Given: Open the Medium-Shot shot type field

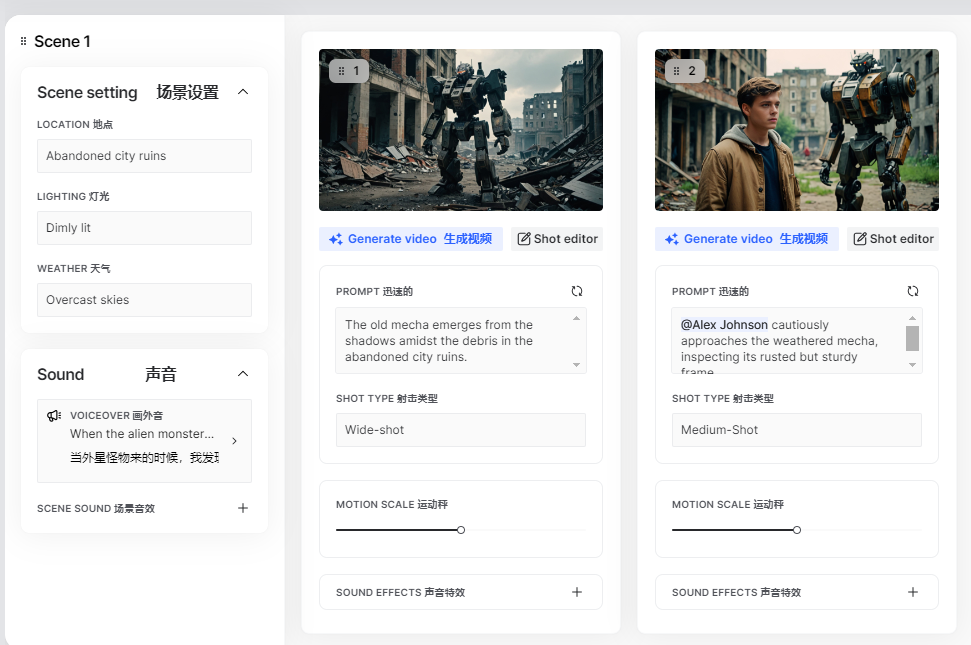Looking at the screenshot, I should coord(796,430).
